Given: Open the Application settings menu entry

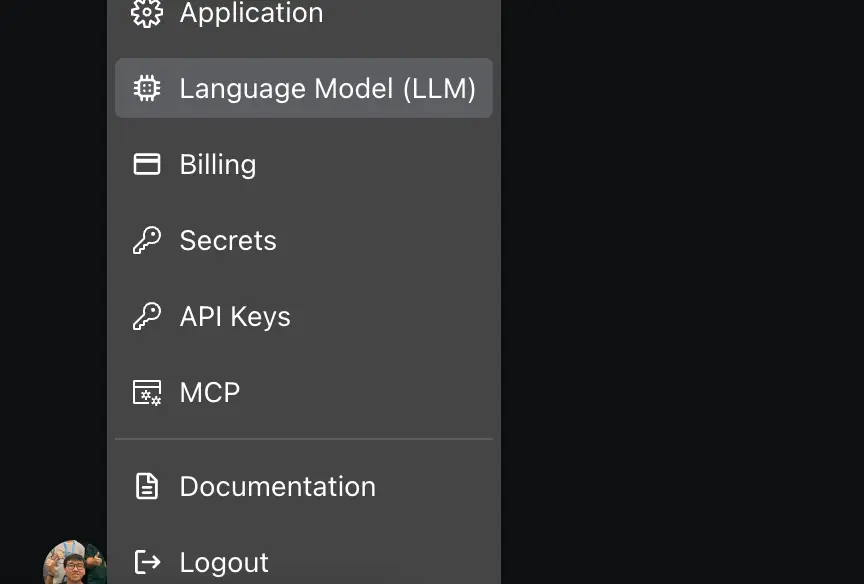Looking at the screenshot, I should tap(251, 14).
